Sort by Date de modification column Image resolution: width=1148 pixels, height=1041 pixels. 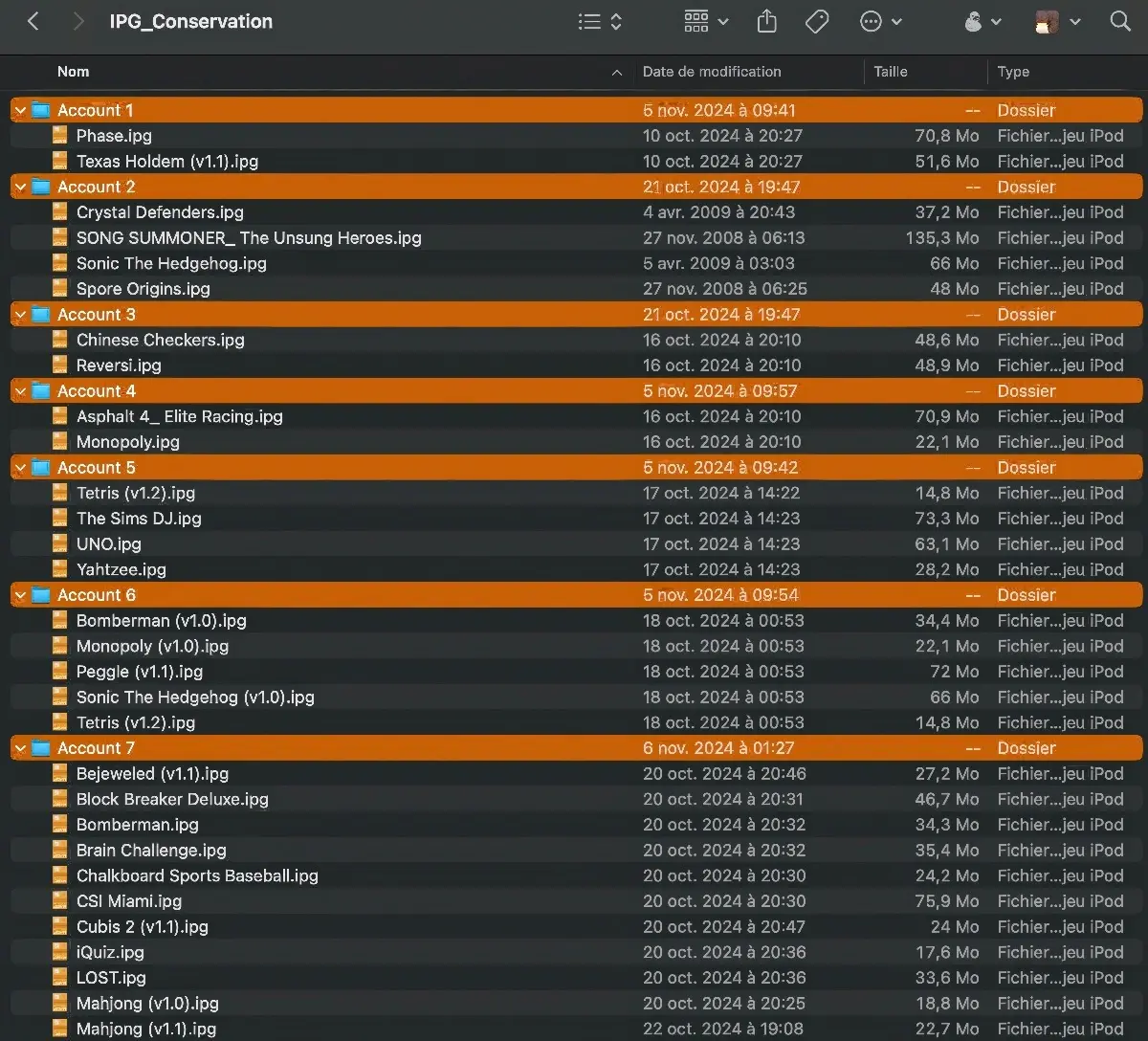(712, 72)
